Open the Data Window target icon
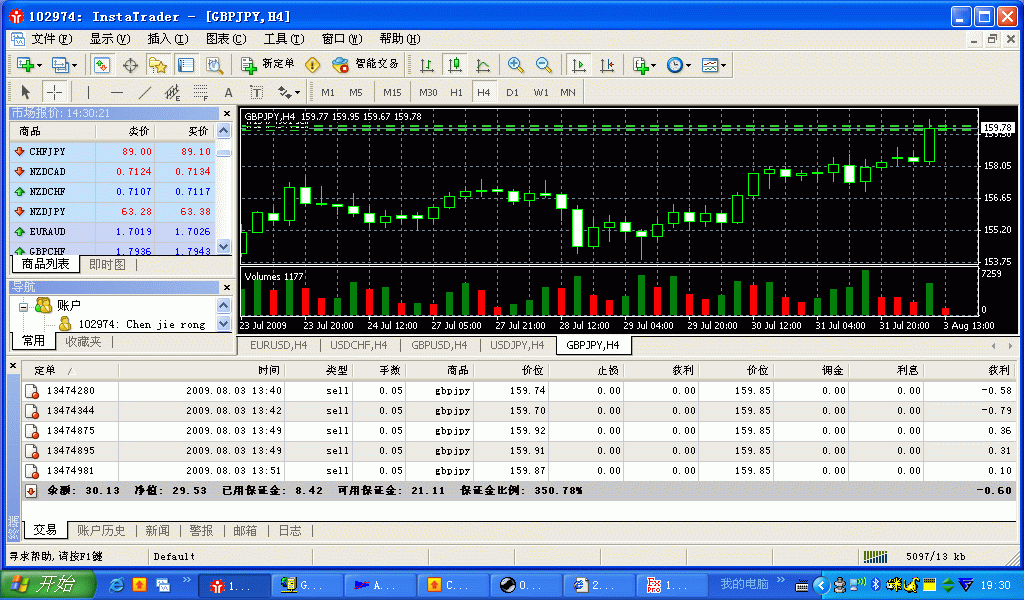 coord(130,65)
